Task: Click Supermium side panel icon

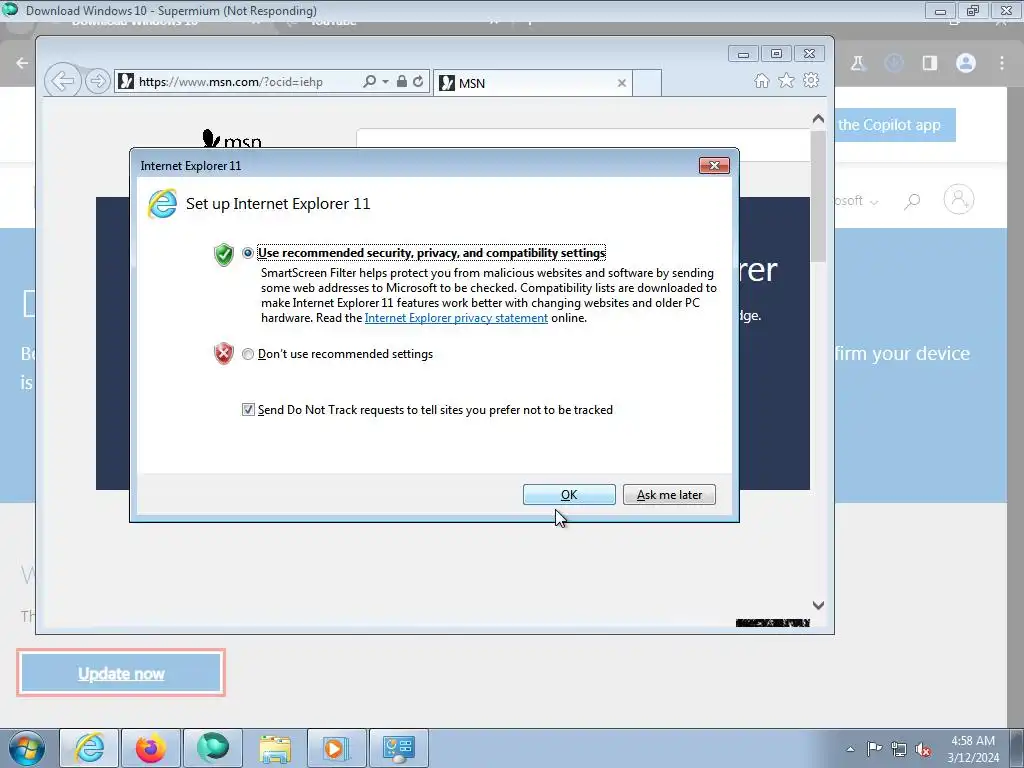Action: coord(930,63)
